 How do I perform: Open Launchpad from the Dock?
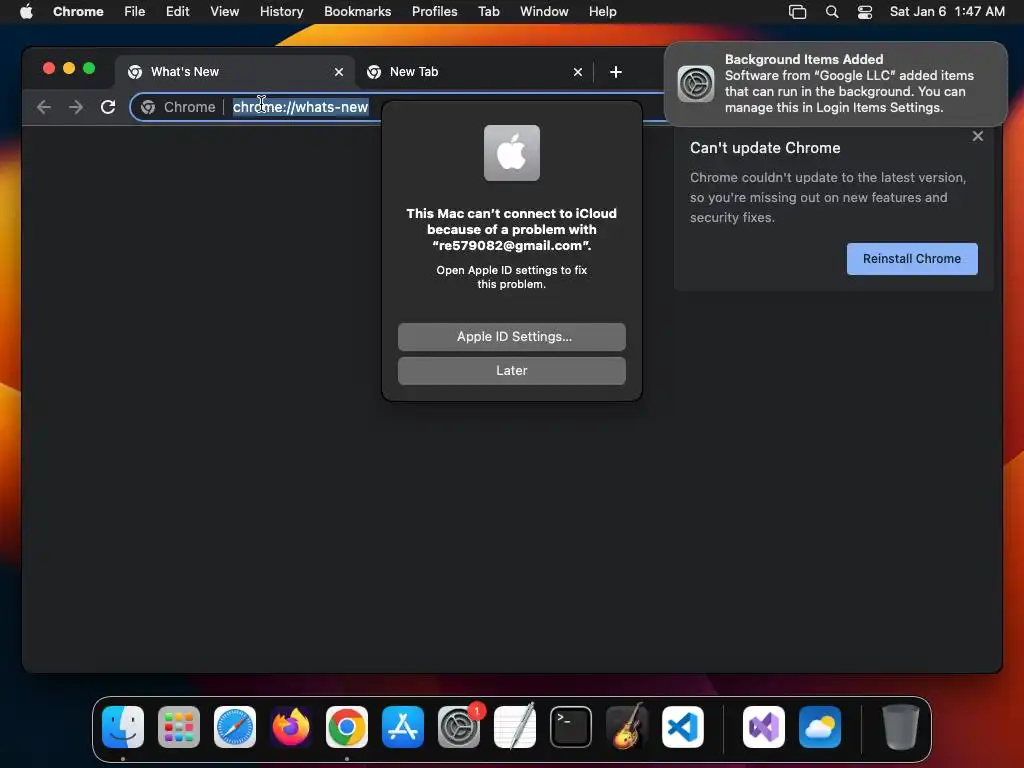pos(179,727)
